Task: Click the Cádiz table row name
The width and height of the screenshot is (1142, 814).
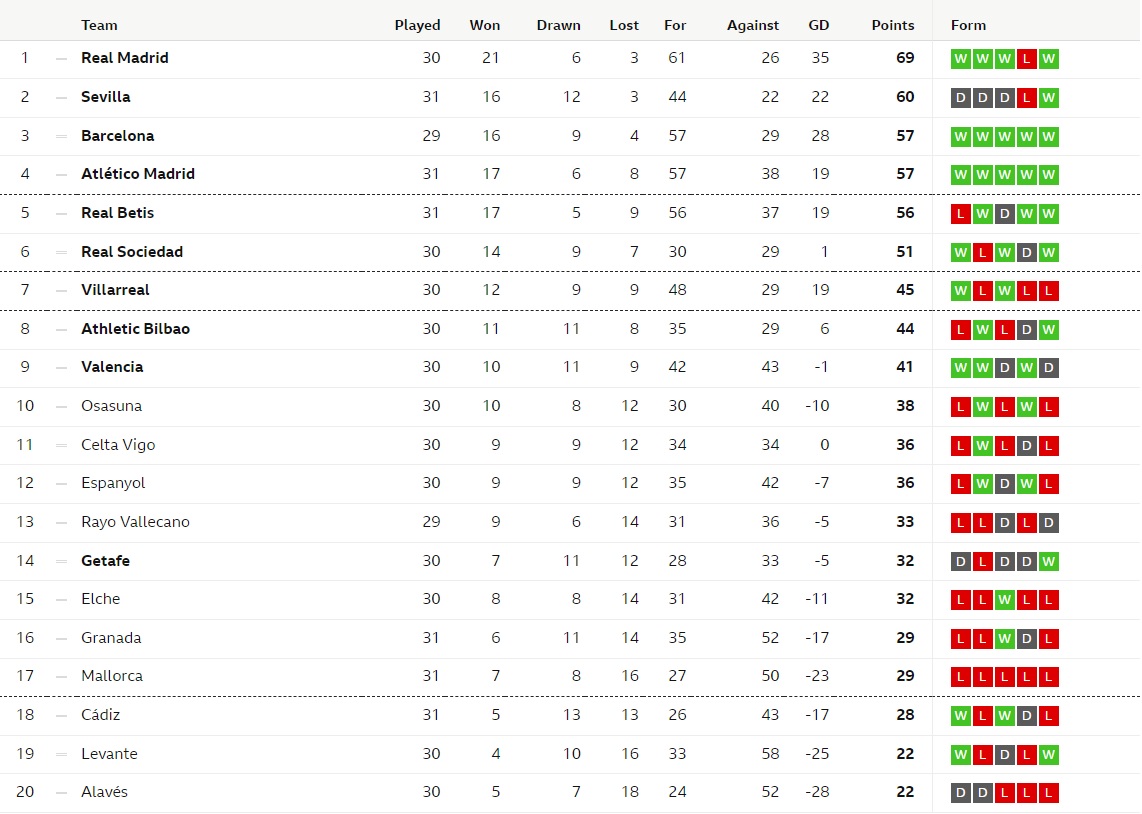Action: point(101,714)
